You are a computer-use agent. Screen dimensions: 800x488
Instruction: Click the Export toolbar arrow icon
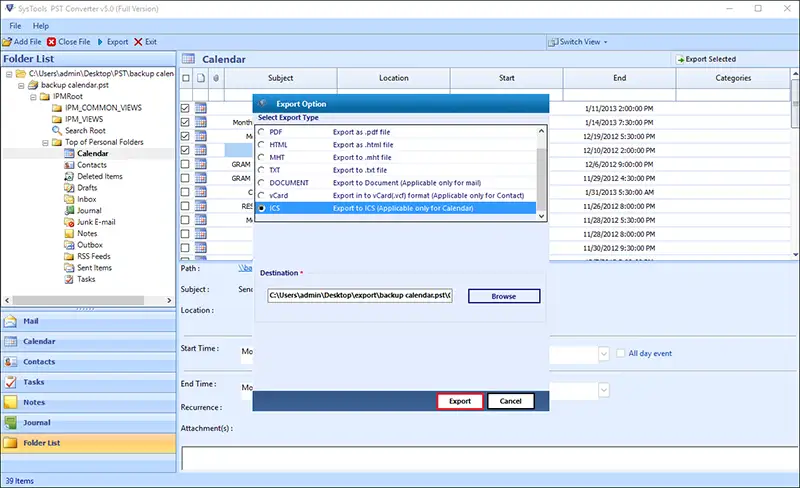[100, 42]
